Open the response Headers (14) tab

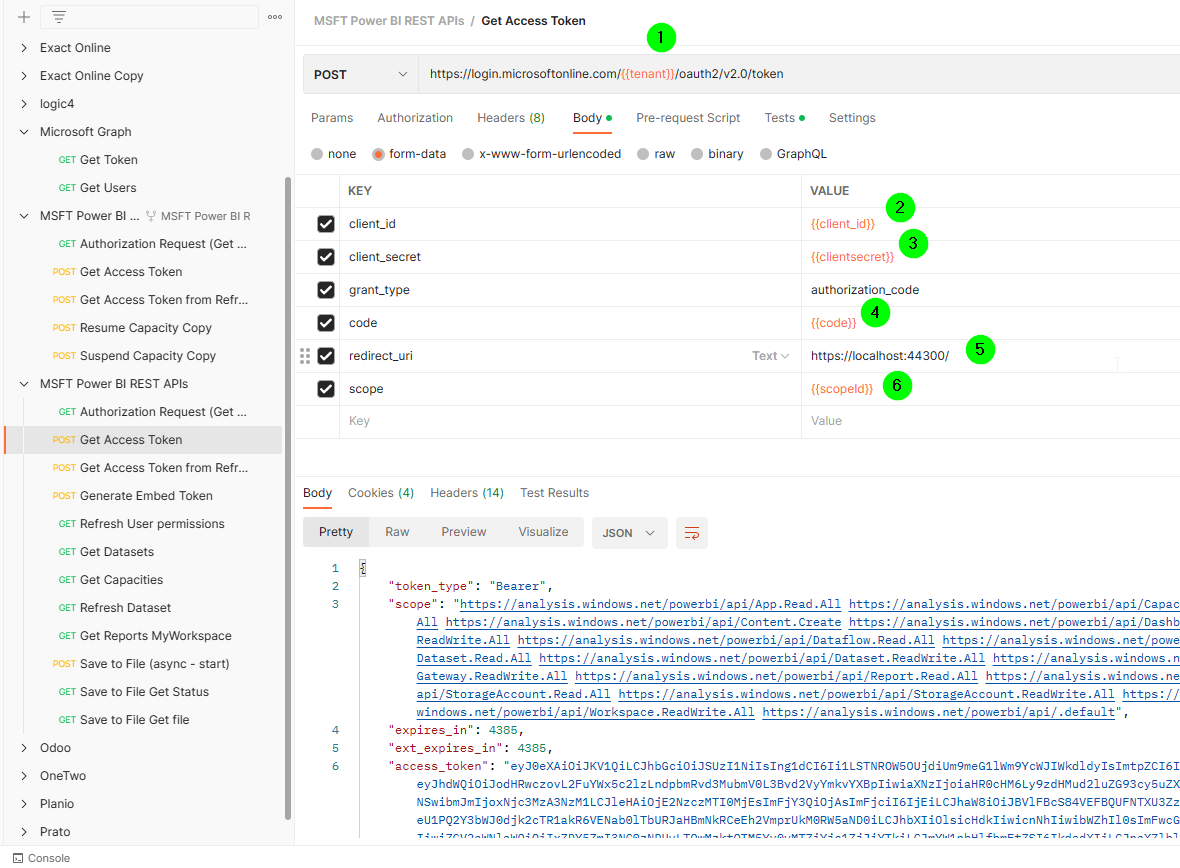pos(467,493)
